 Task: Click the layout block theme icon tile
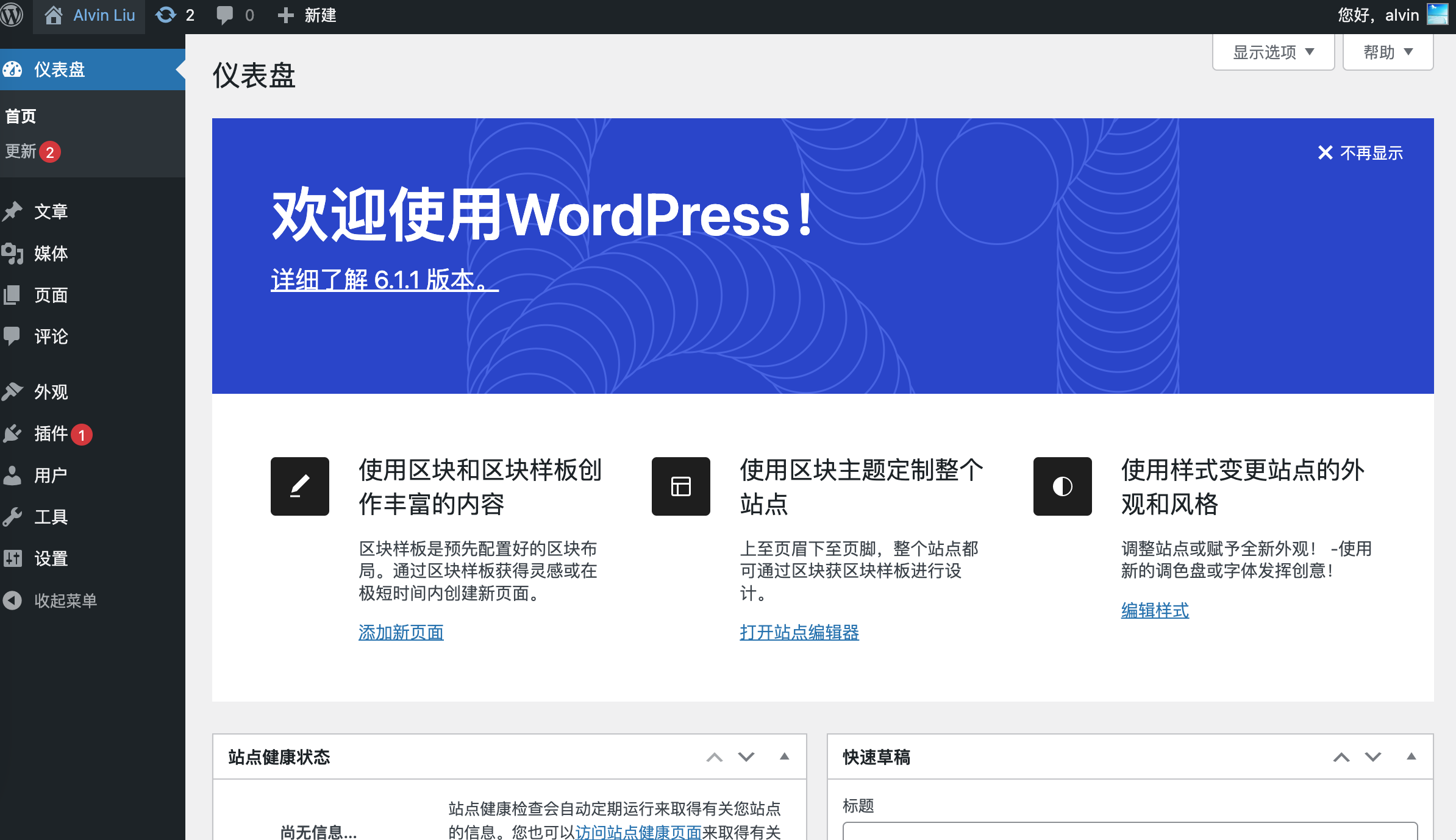(681, 486)
